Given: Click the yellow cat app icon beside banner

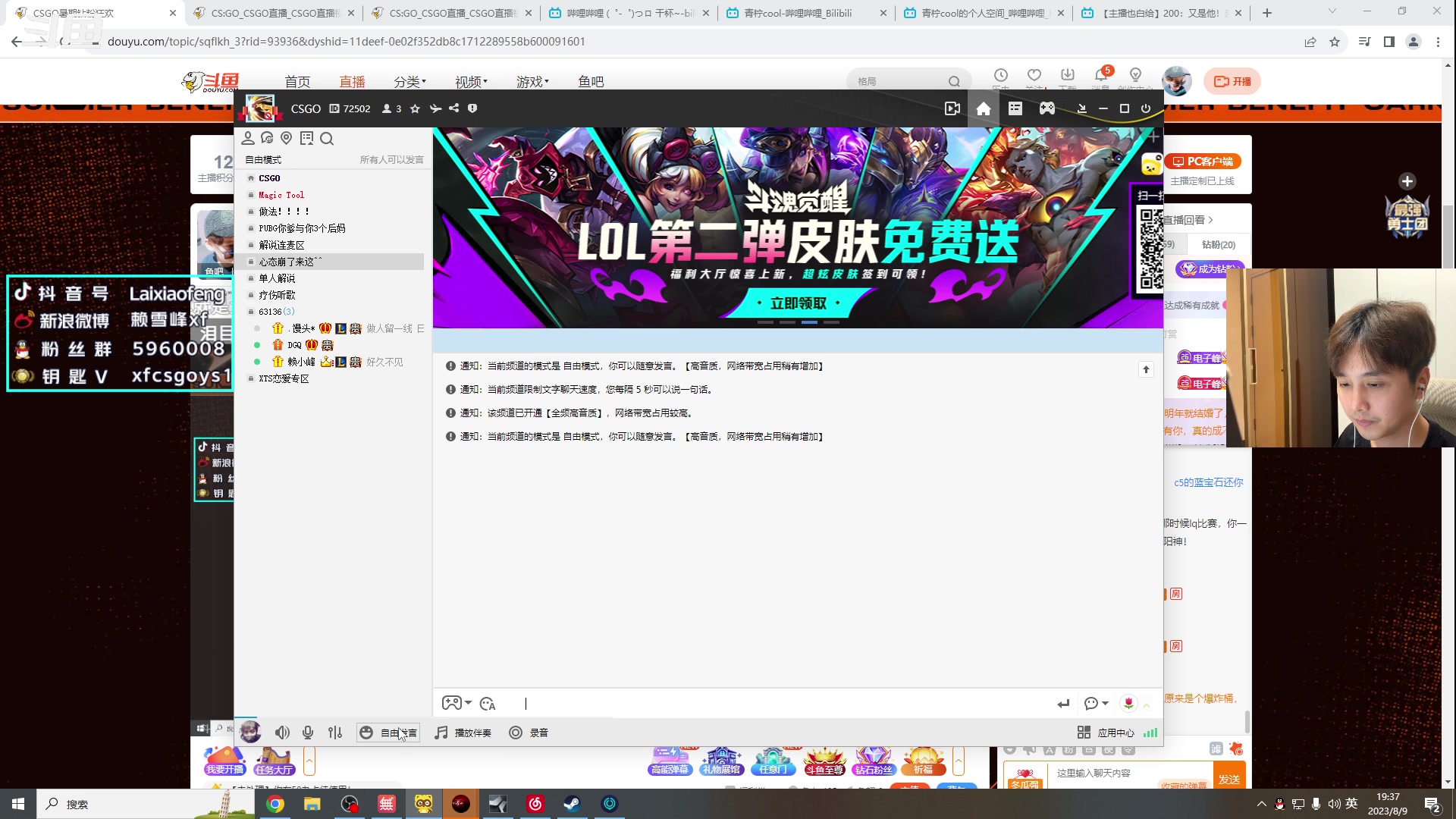Looking at the screenshot, I should (1152, 165).
